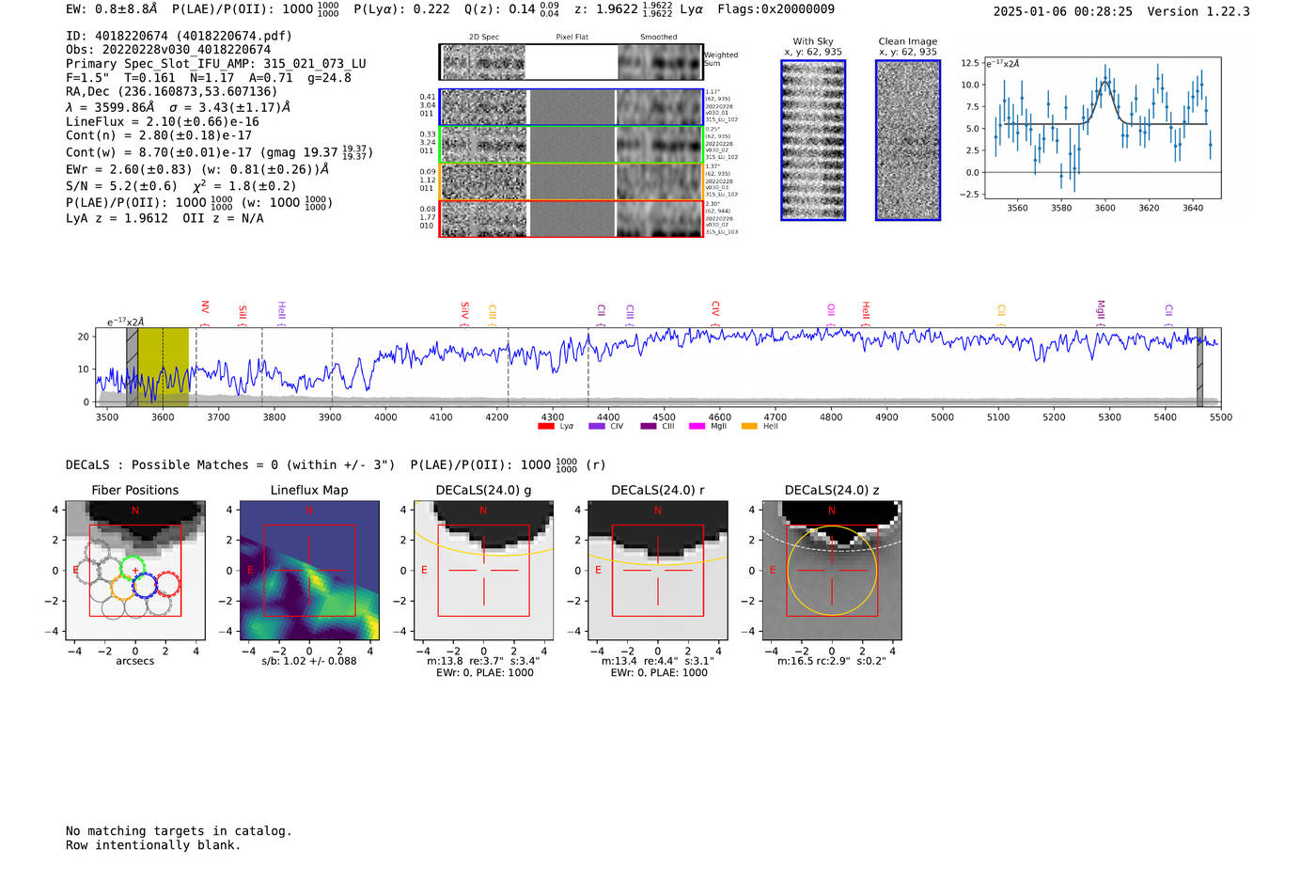This screenshot has height=896, width=1316.
Task: Click the CIII legend color swatch
Action: coord(649,427)
